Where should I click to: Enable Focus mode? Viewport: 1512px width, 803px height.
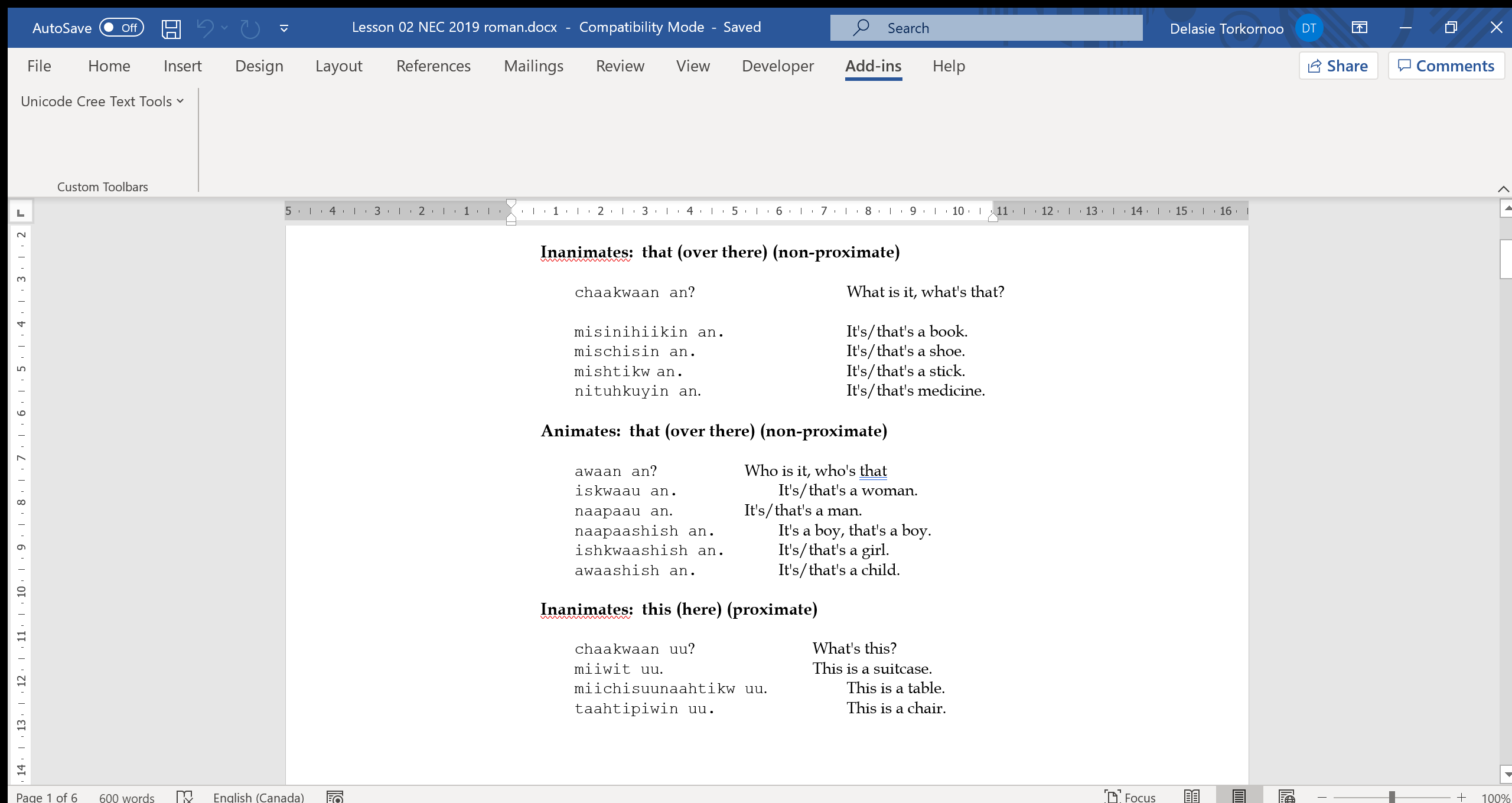[x=1130, y=797]
